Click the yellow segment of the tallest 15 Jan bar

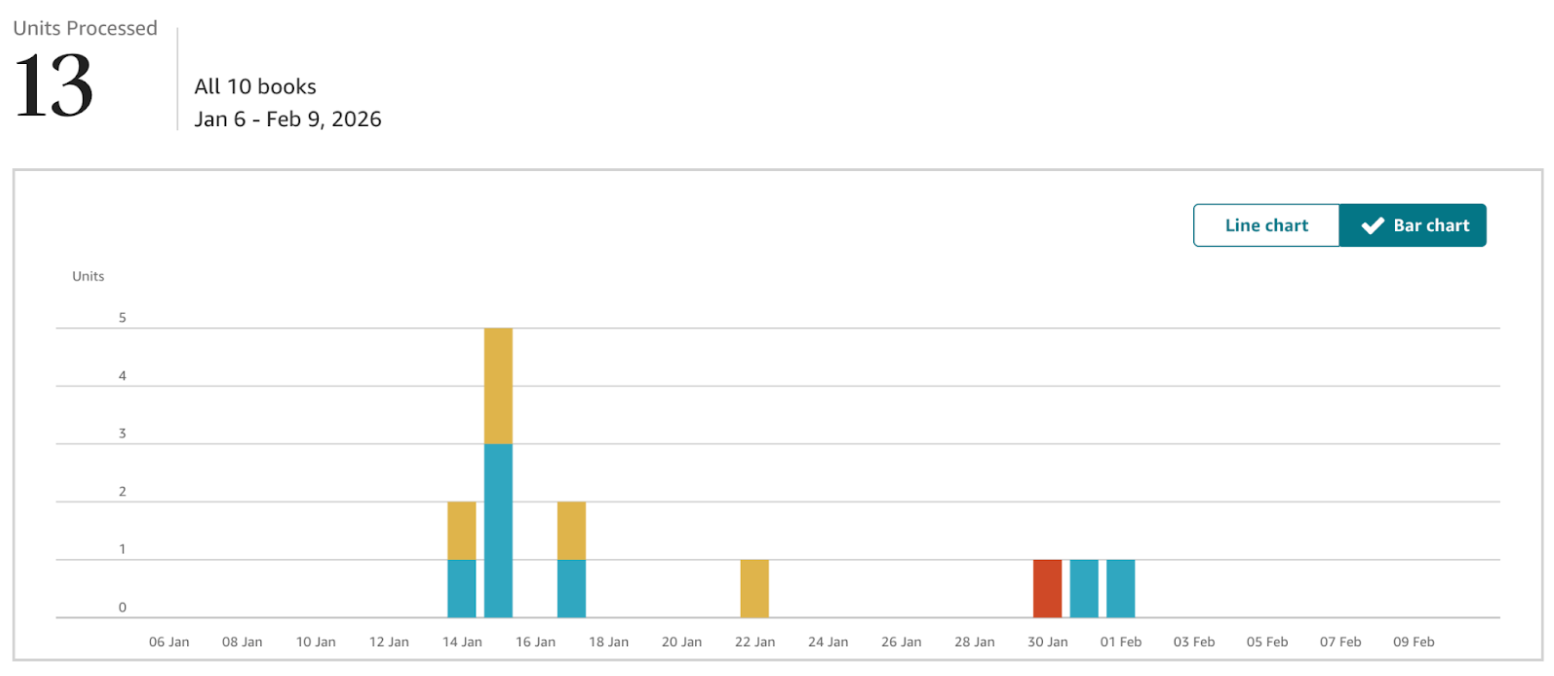pyautogui.click(x=498, y=386)
